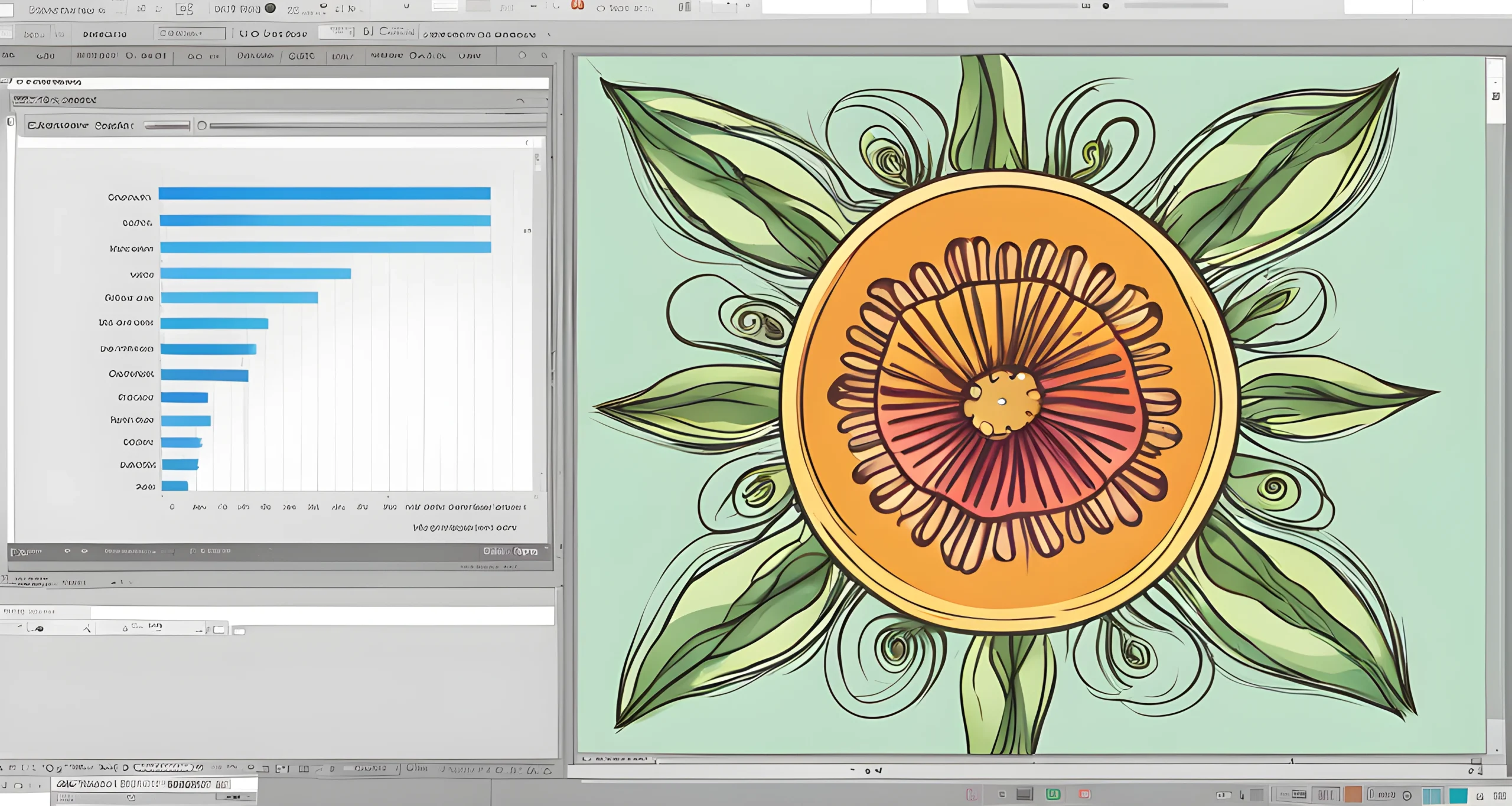Click the small white box at top-left corner

(6, 10)
